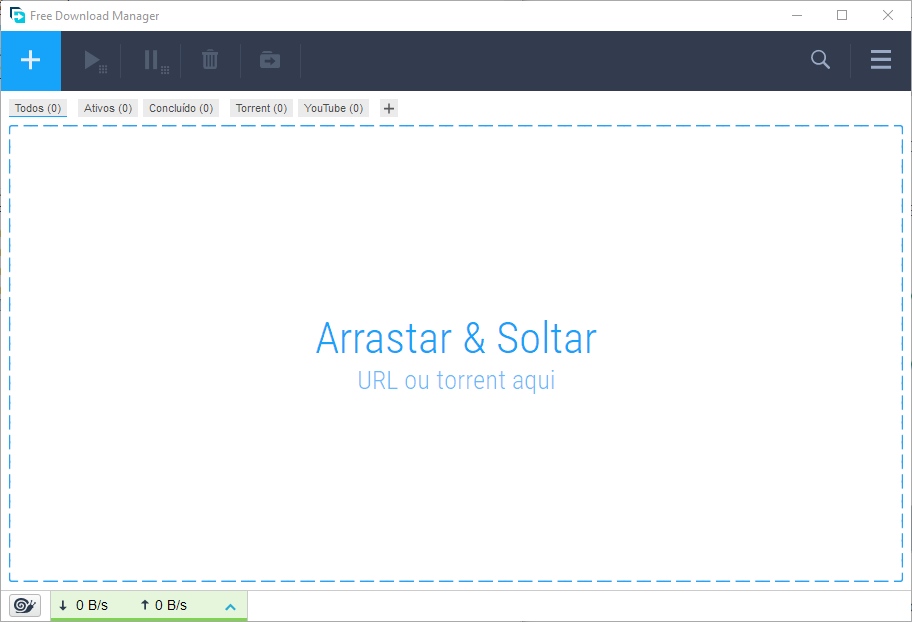Click the upload speed 0 B/s indicator

coord(163,605)
